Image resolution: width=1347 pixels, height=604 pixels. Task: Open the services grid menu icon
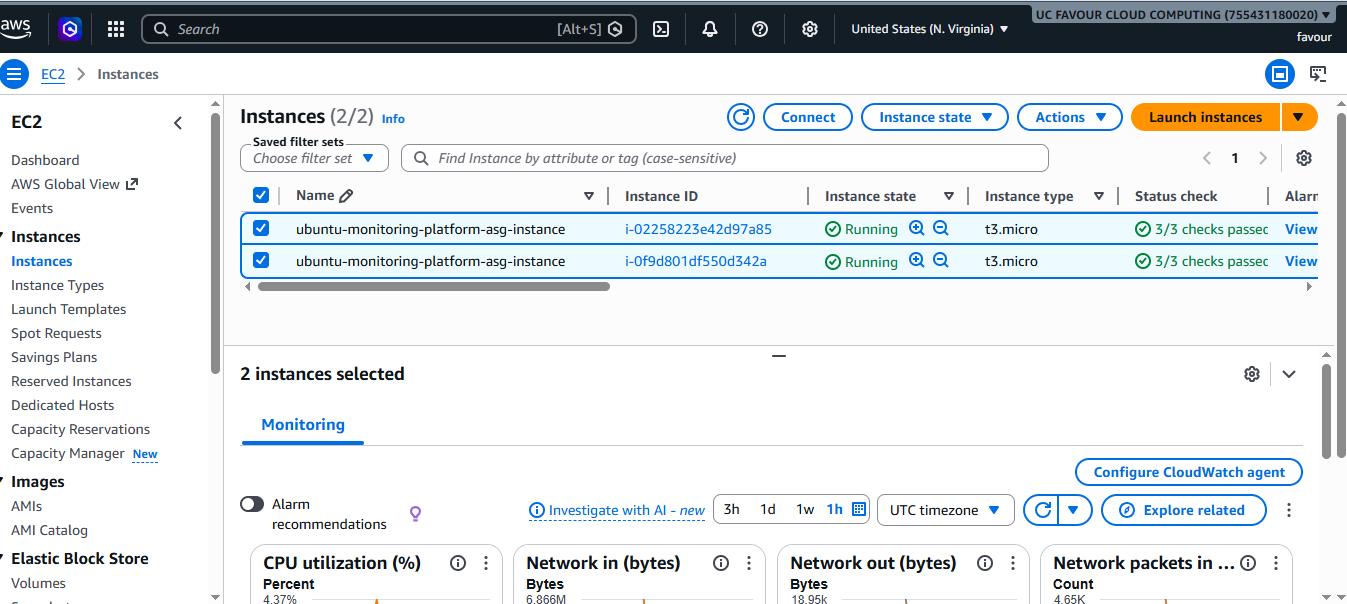[x=116, y=29]
